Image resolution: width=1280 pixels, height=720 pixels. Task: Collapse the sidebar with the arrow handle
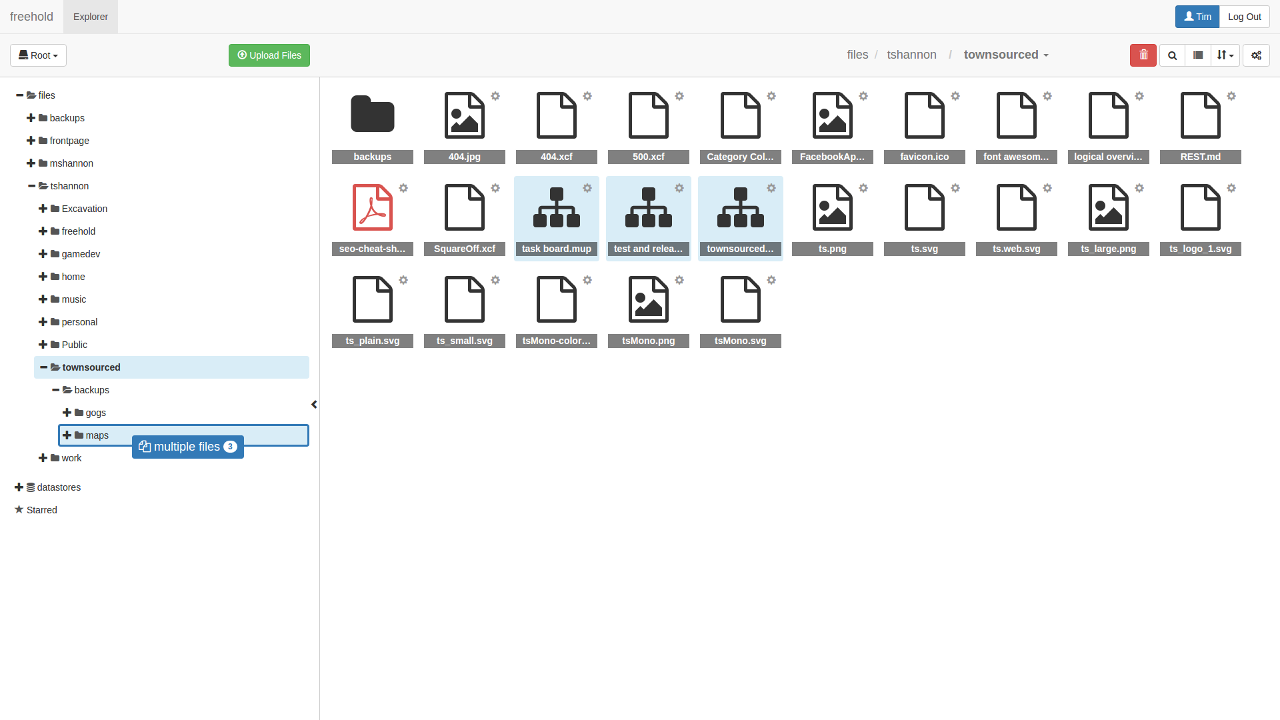click(314, 405)
